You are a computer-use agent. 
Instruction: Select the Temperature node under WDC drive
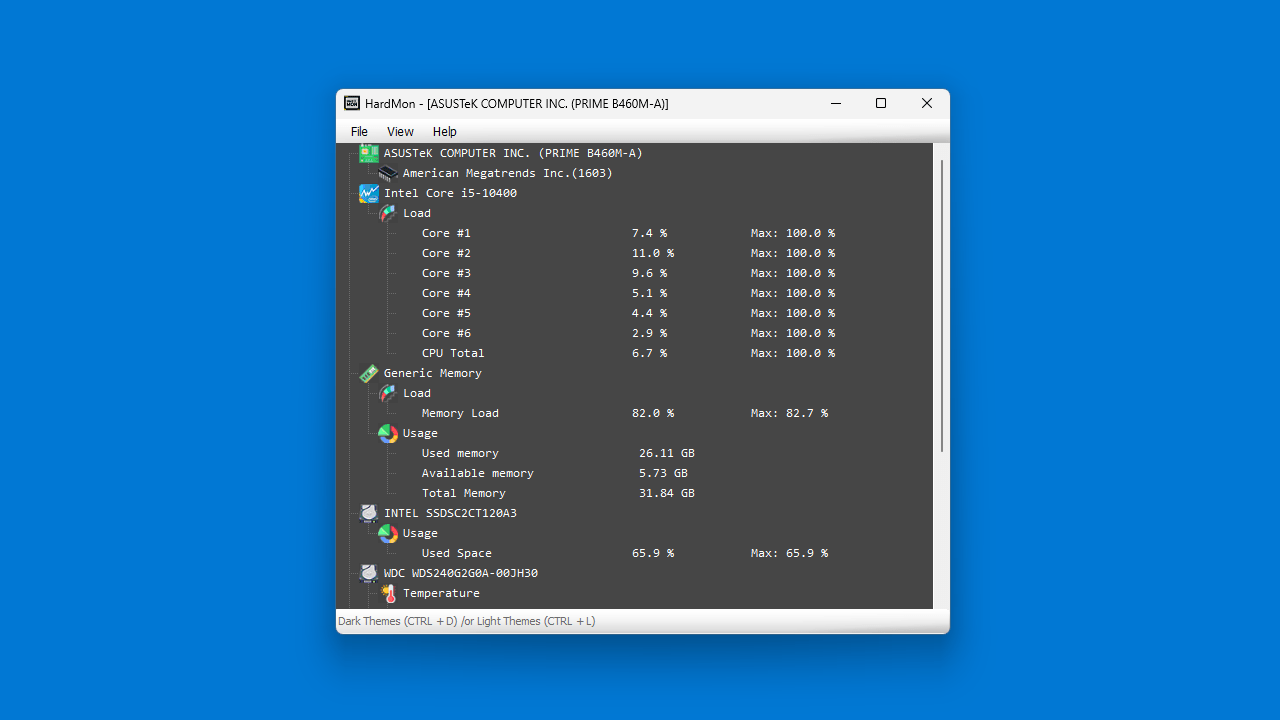point(441,593)
